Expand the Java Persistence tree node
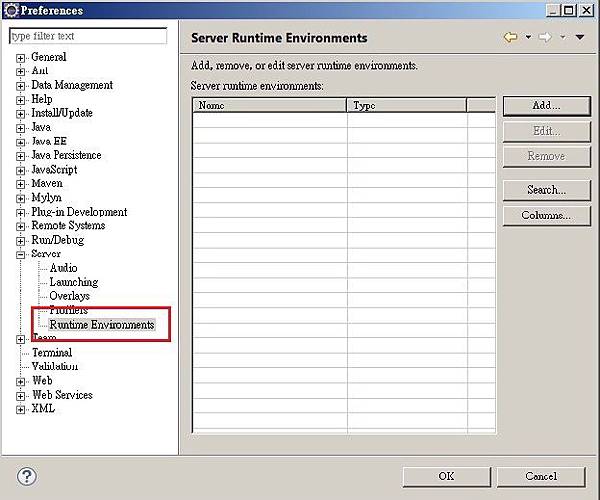The width and height of the screenshot is (600, 500). [20, 156]
